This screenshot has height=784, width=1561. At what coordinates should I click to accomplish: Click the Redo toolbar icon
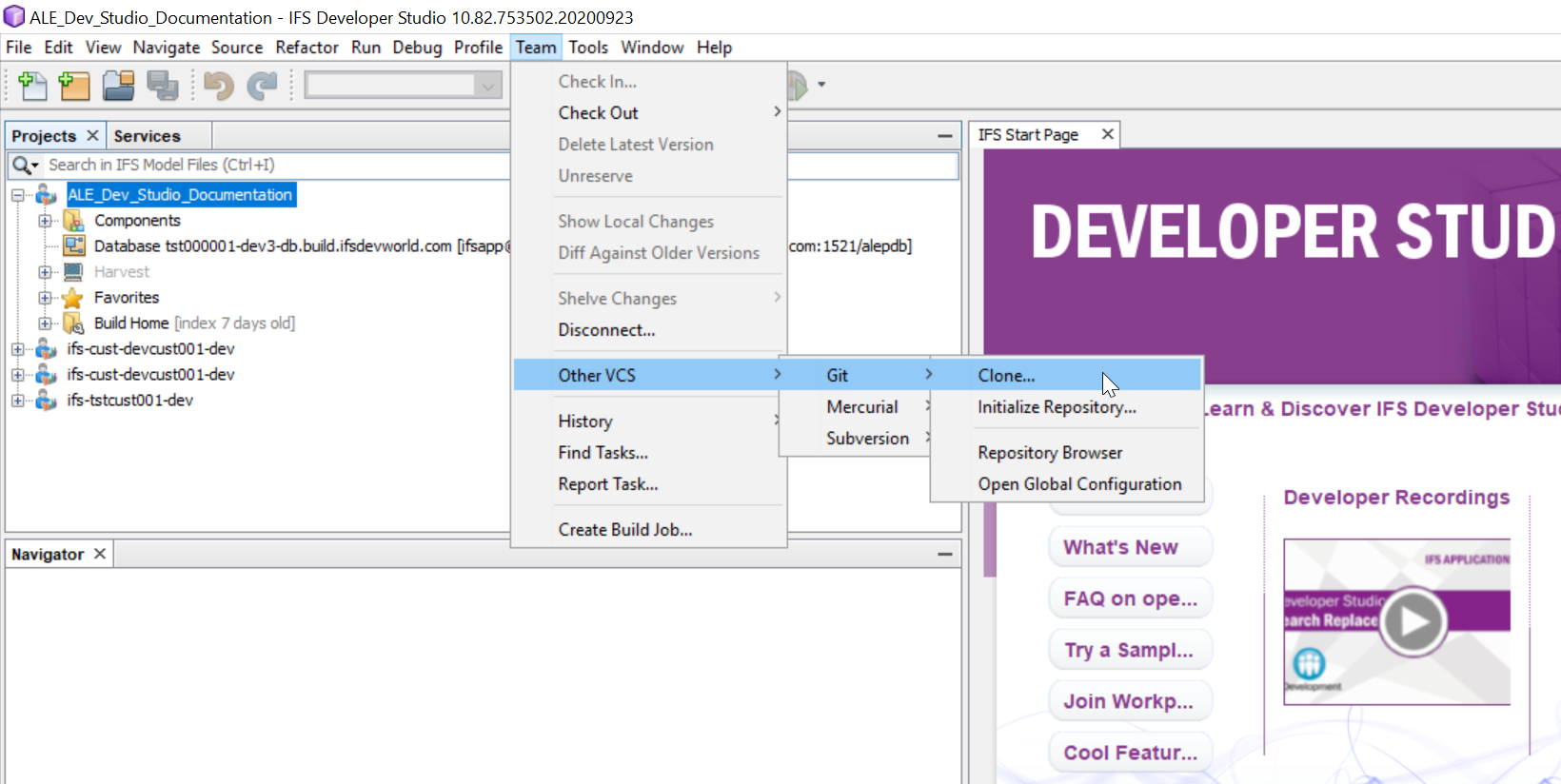click(x=262, y=86)
